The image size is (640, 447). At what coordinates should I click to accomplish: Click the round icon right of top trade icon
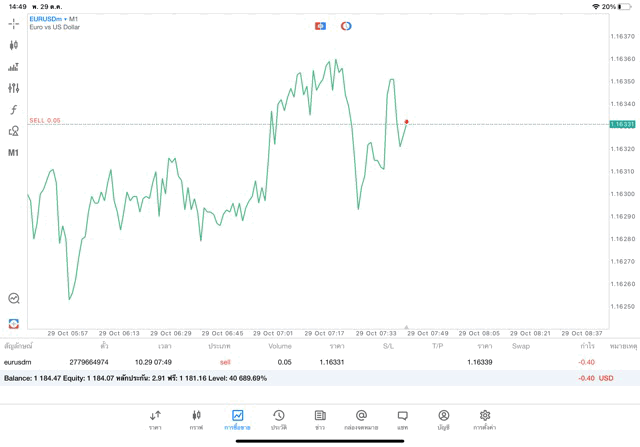click(x=346, y=25)
